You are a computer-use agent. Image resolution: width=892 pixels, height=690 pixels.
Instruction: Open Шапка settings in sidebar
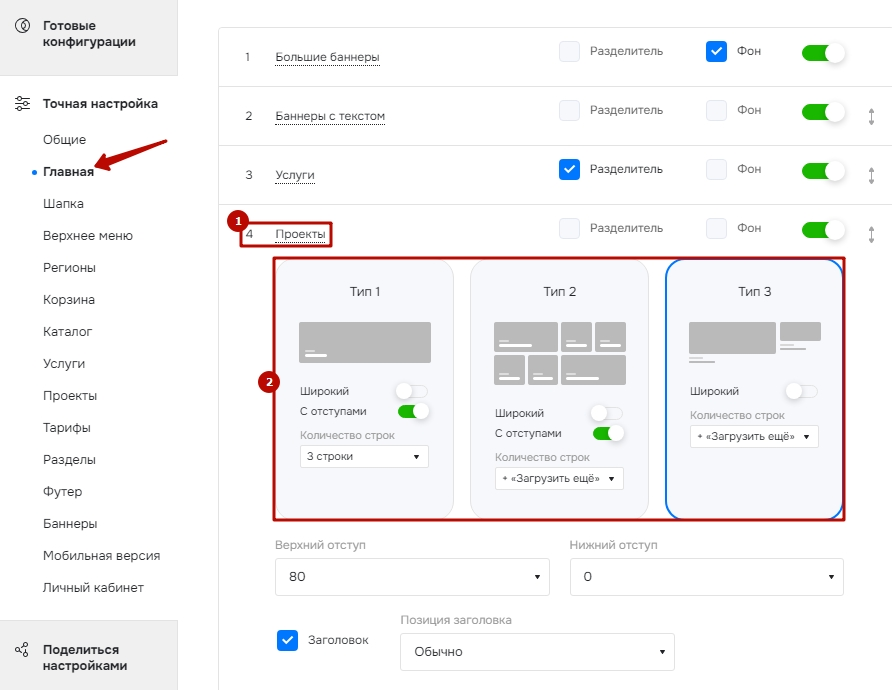tap(63, 204)
